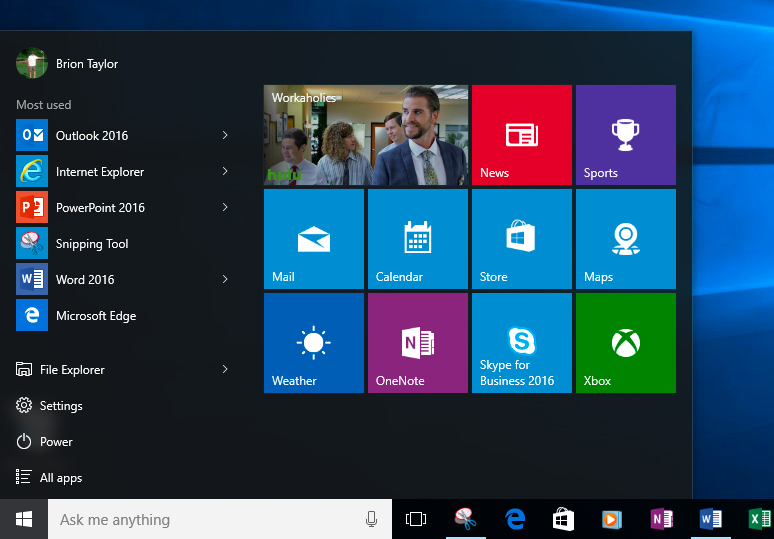This screenshot has width=774, height=539.
Task: Open the Store tile
Action: (x=522, y=239)
